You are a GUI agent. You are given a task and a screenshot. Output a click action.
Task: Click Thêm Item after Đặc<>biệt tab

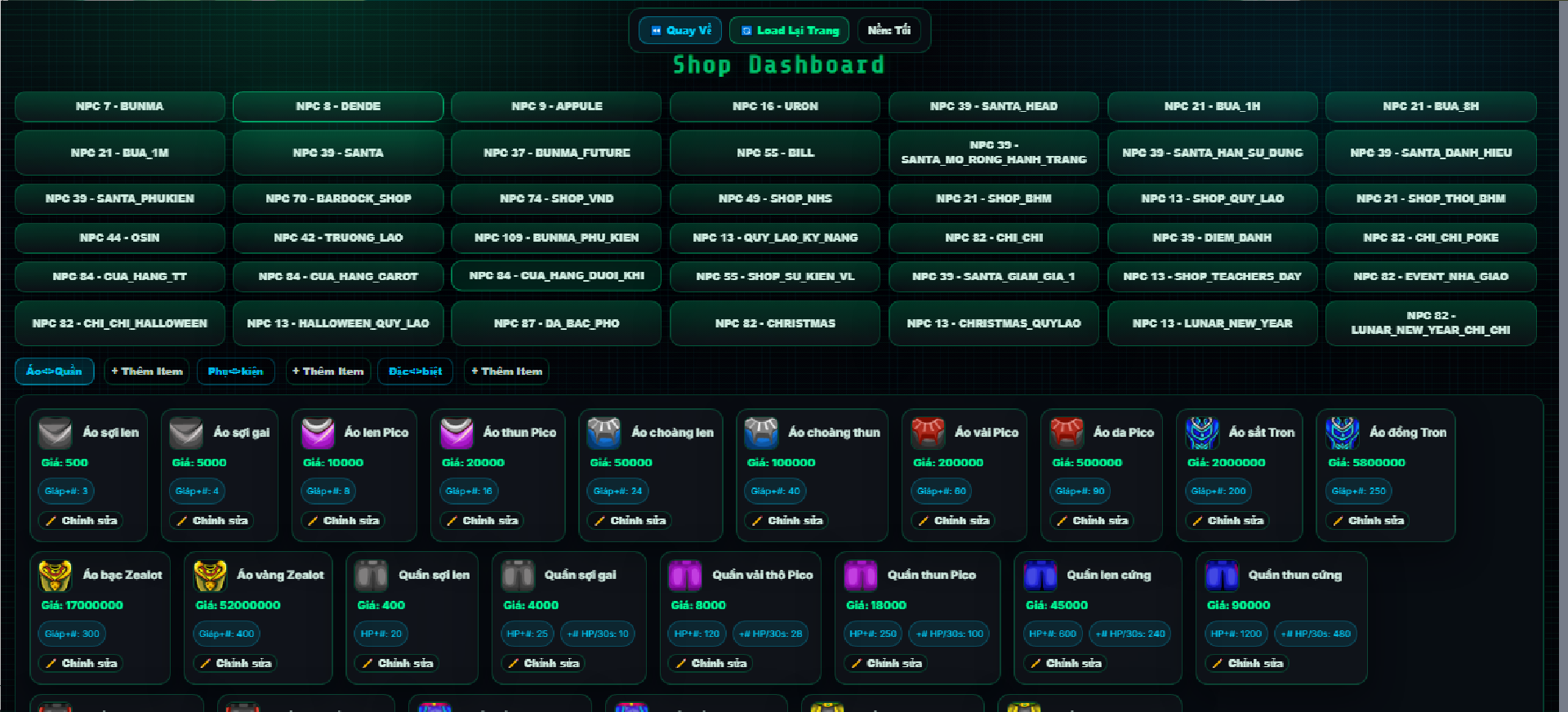pyautogui.click(x=506, y=372)
